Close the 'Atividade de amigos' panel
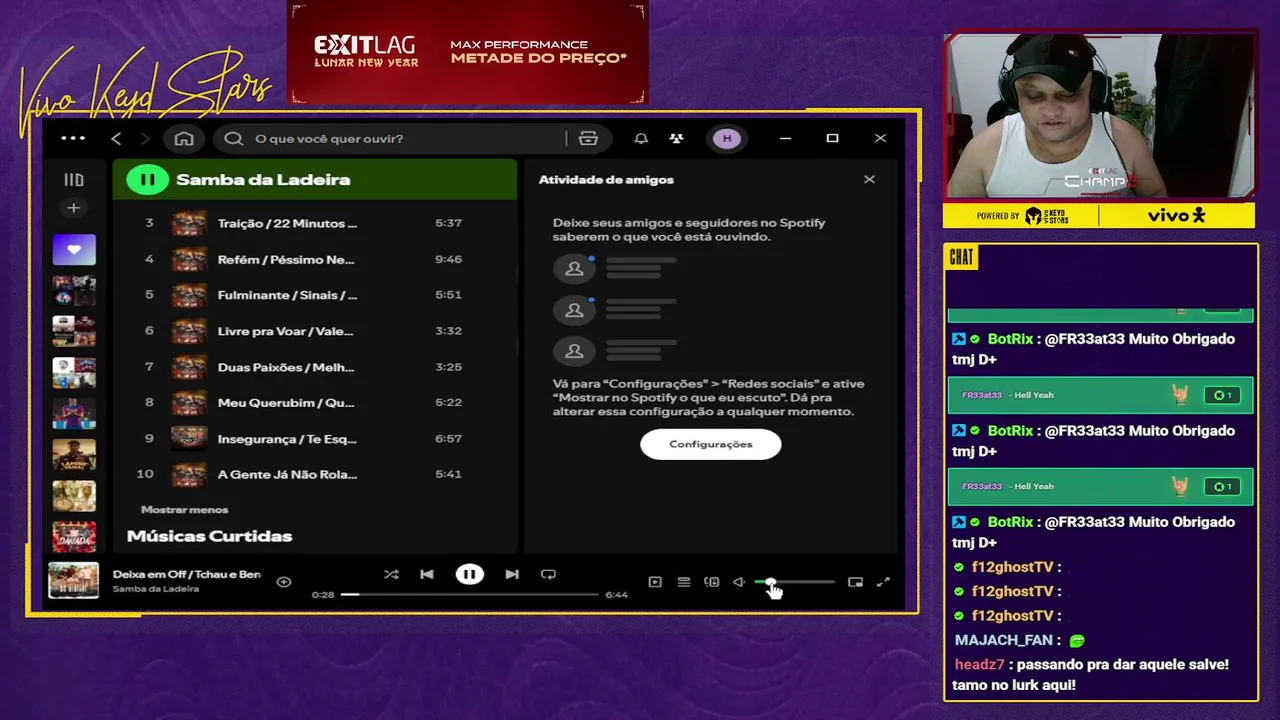Image resolution: width=1280 pixels, height=720 pixels. (869, 179)
